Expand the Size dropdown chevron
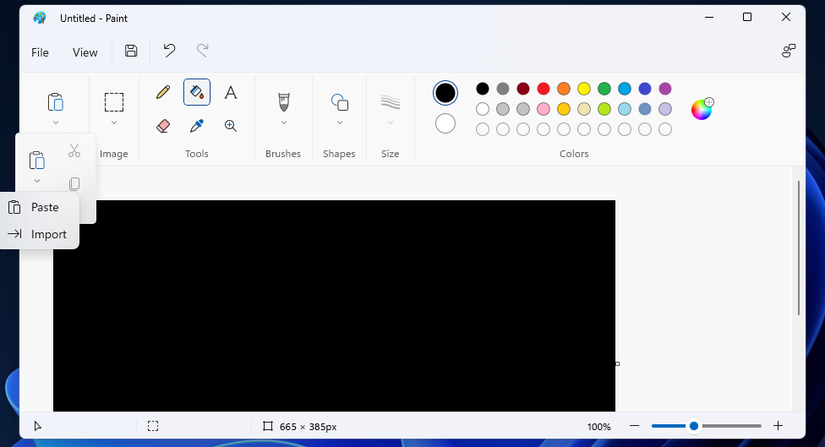825x447 pixels. [390, 123]
